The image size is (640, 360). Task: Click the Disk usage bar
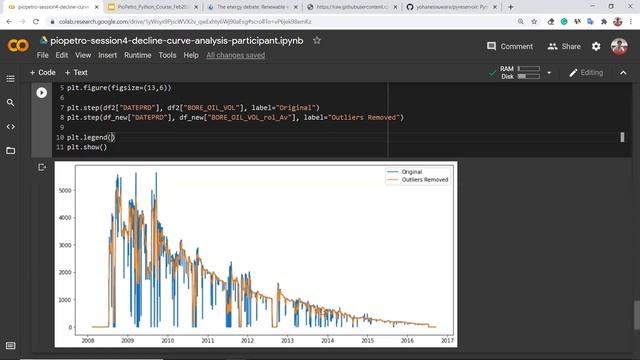[x=529, y=76]
